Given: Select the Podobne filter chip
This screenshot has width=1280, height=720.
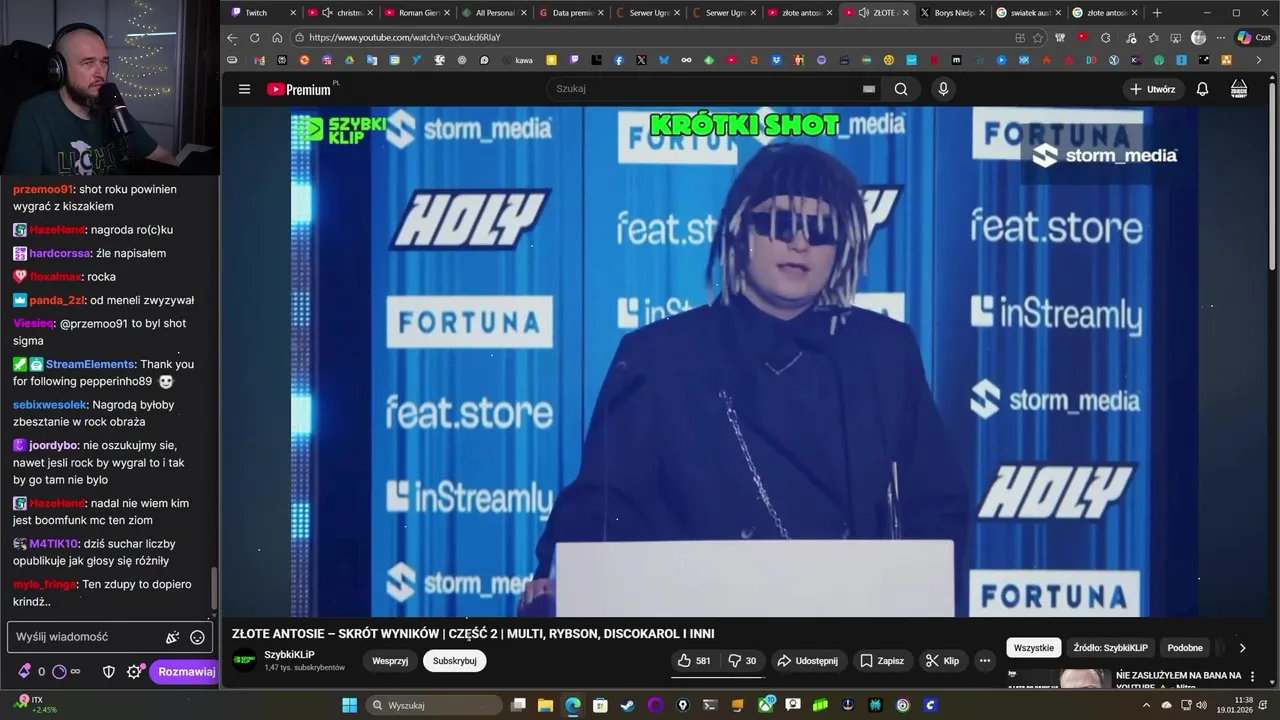Looking at the screenshot, I should pos(1185,648).
